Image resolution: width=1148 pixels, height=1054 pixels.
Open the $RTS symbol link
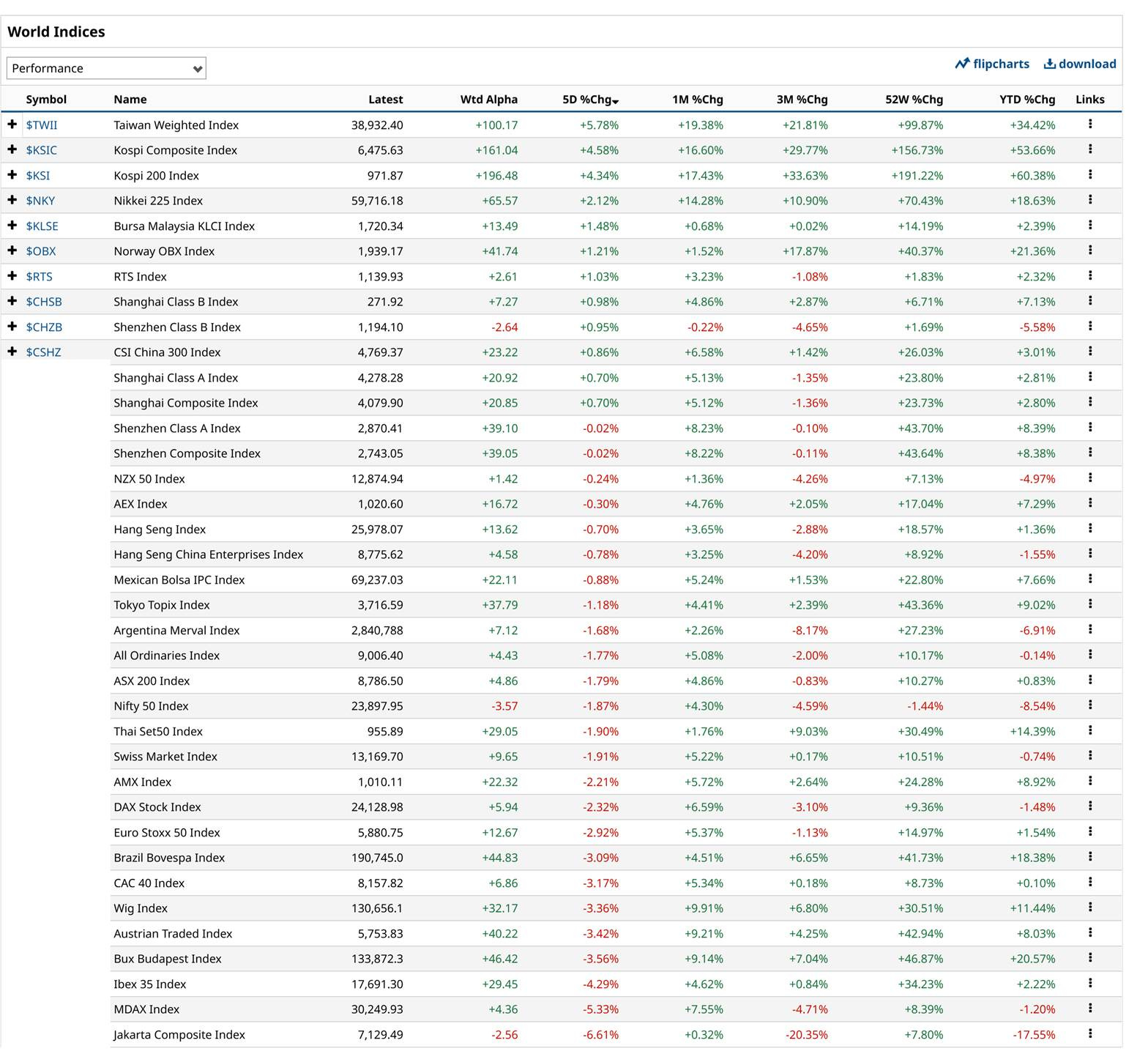point(39,277)
